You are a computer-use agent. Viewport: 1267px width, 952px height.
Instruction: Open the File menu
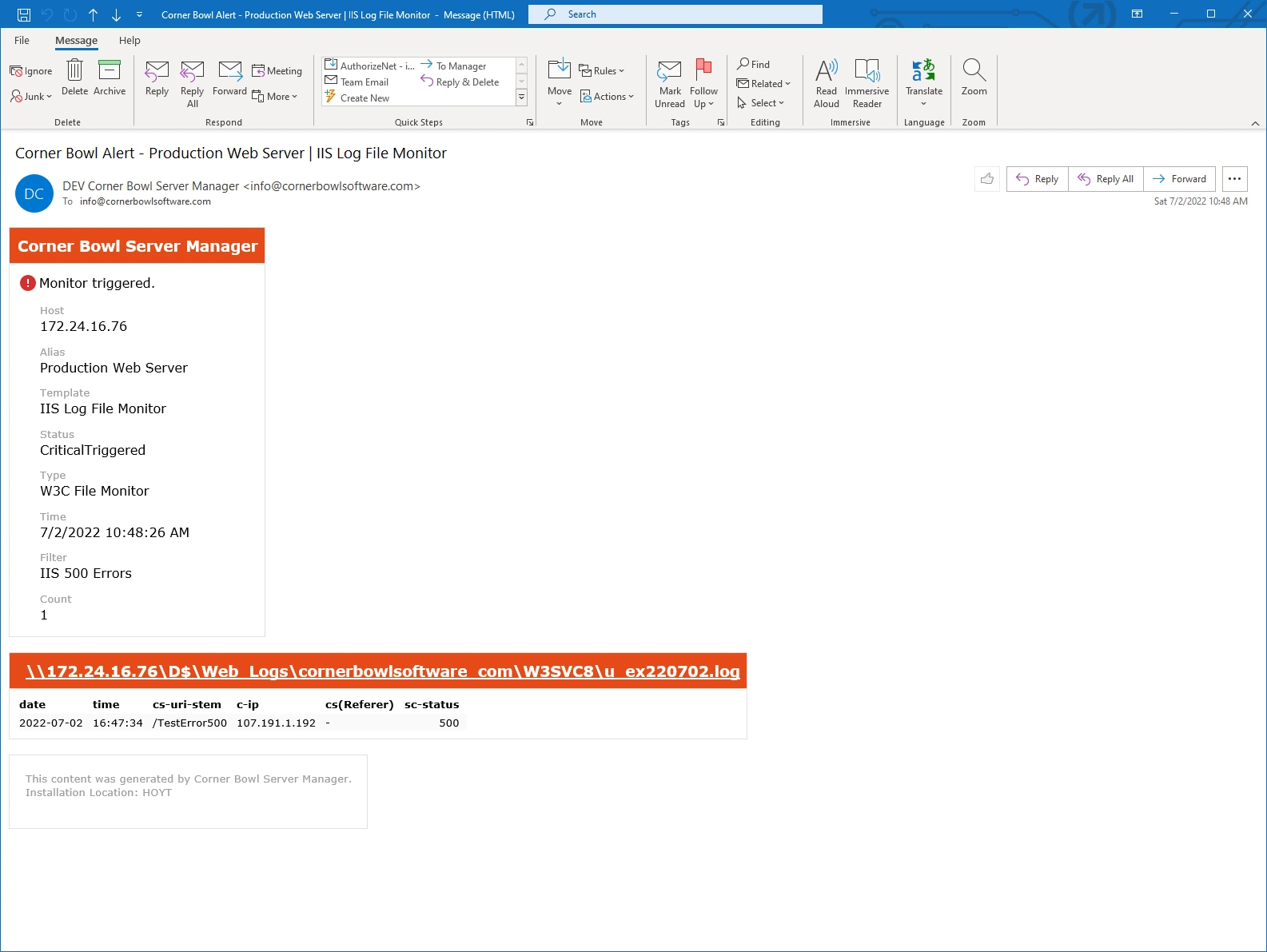pyautogui.click(x=22, y=41)
